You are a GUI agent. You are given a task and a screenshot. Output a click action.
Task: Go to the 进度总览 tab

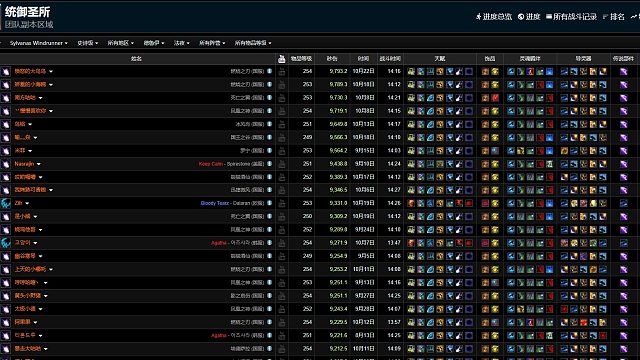[x=494, y=17]
